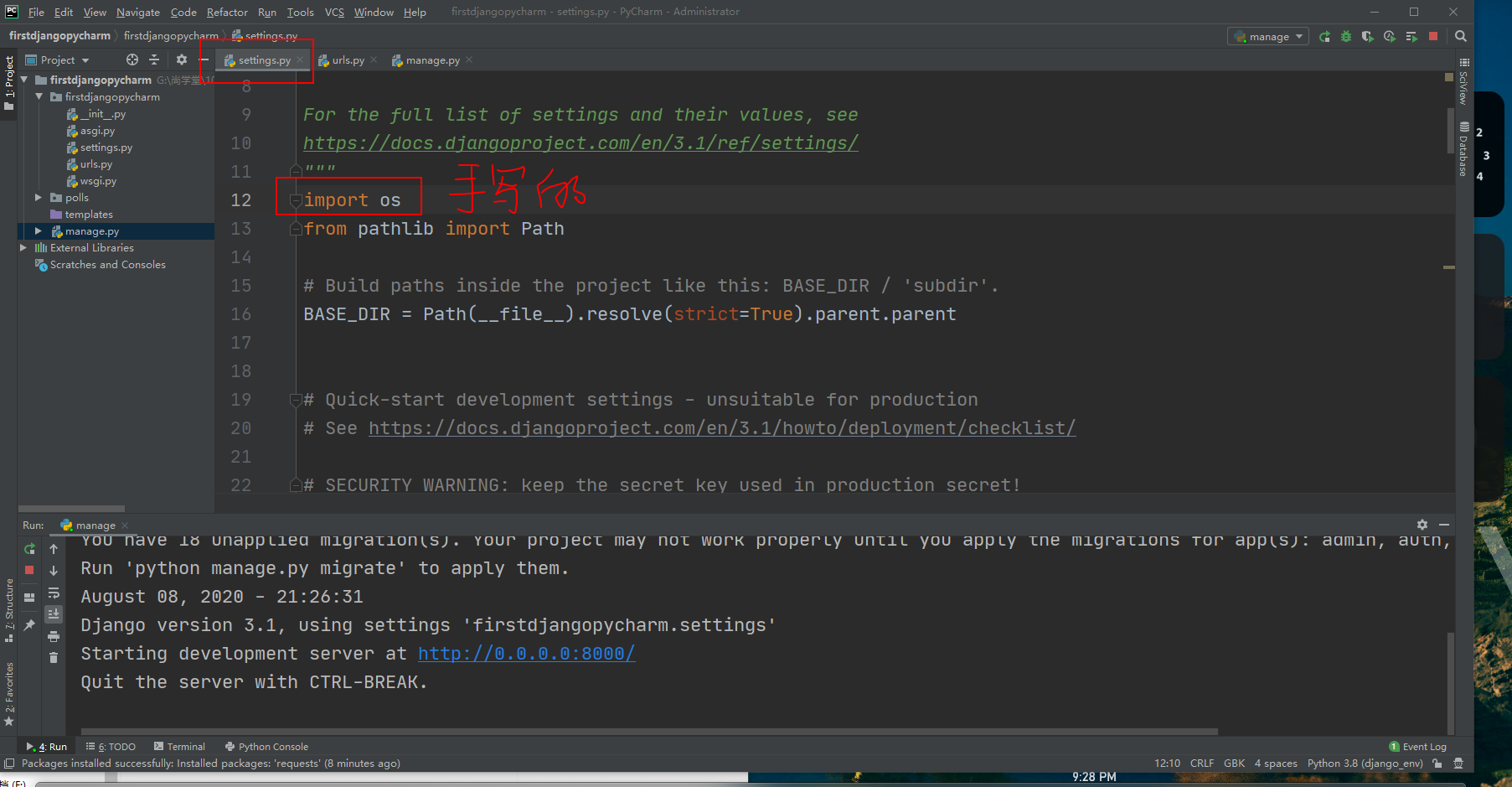This screenshot has width=1512, height=787.
Task: Close the urls.py editor tab
Action: pyautogui.click(x=373, y=60)
